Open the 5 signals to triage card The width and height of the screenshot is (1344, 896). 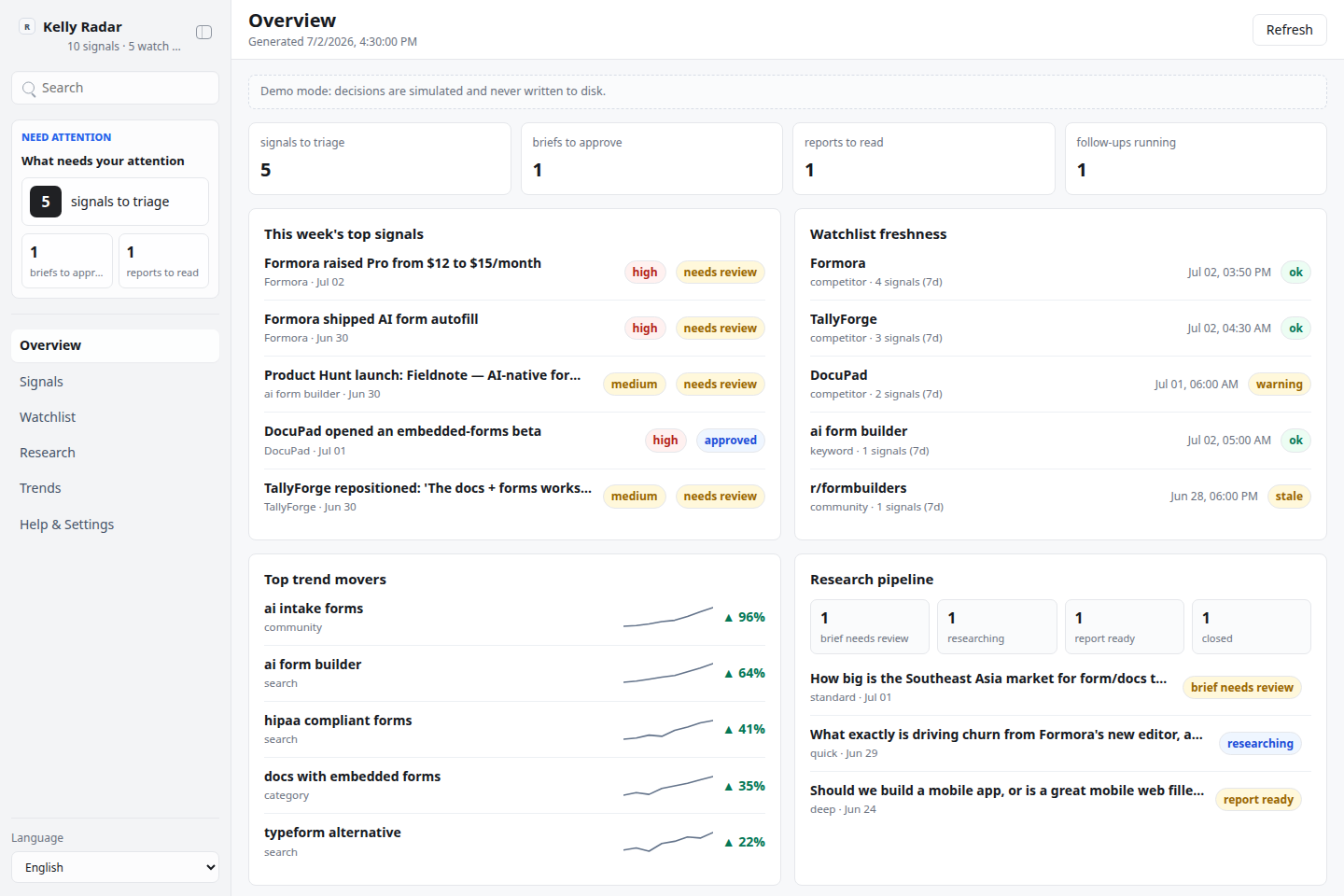115,202
